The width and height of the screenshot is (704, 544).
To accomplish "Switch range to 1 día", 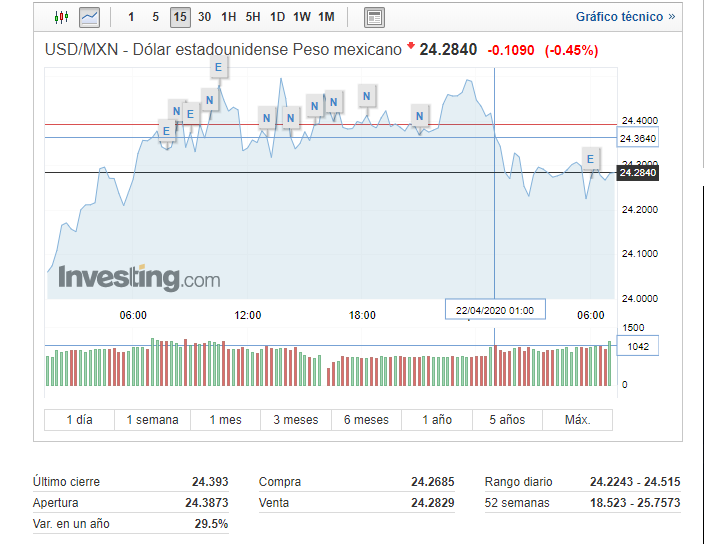I will (79, 420).
